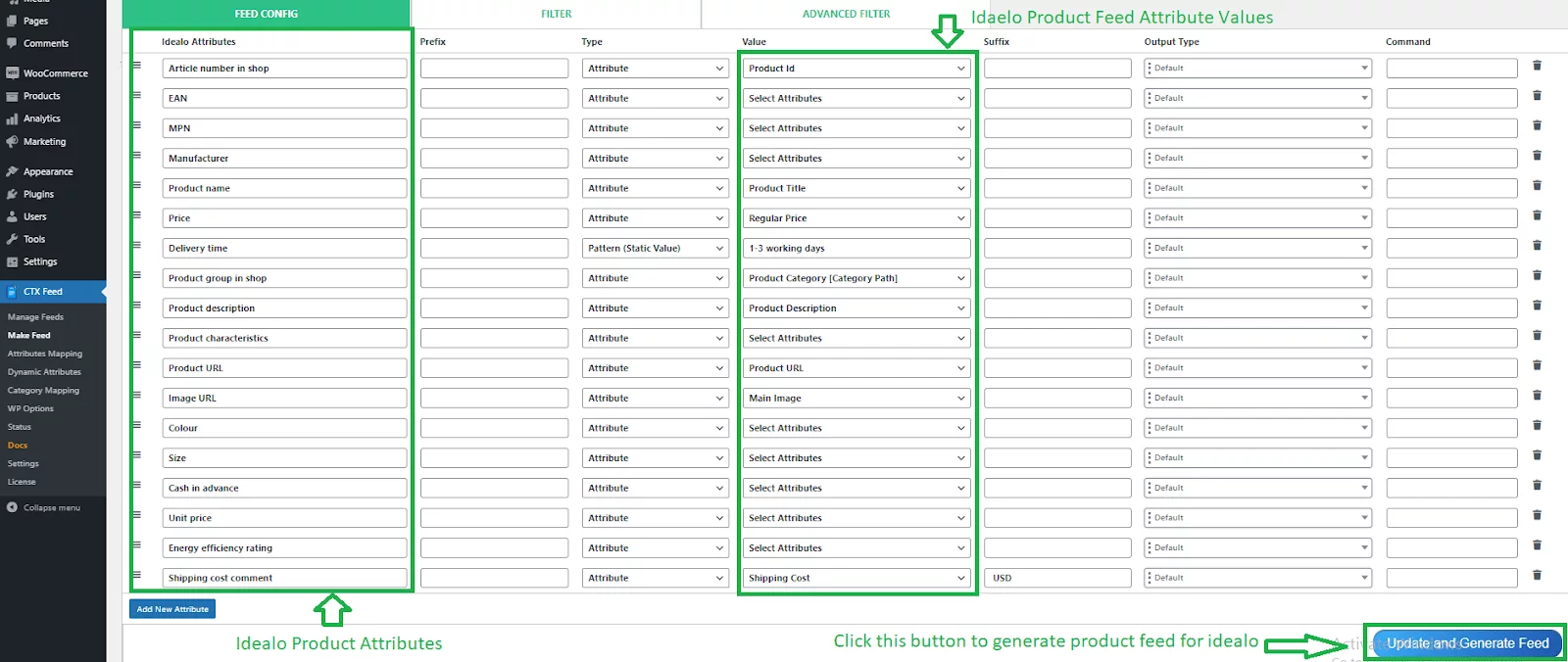The height and width of the screenshot is (662, 1568).
Task: Expand the Type dropdown set to Pattern (Static Value)
Action: 656,249
